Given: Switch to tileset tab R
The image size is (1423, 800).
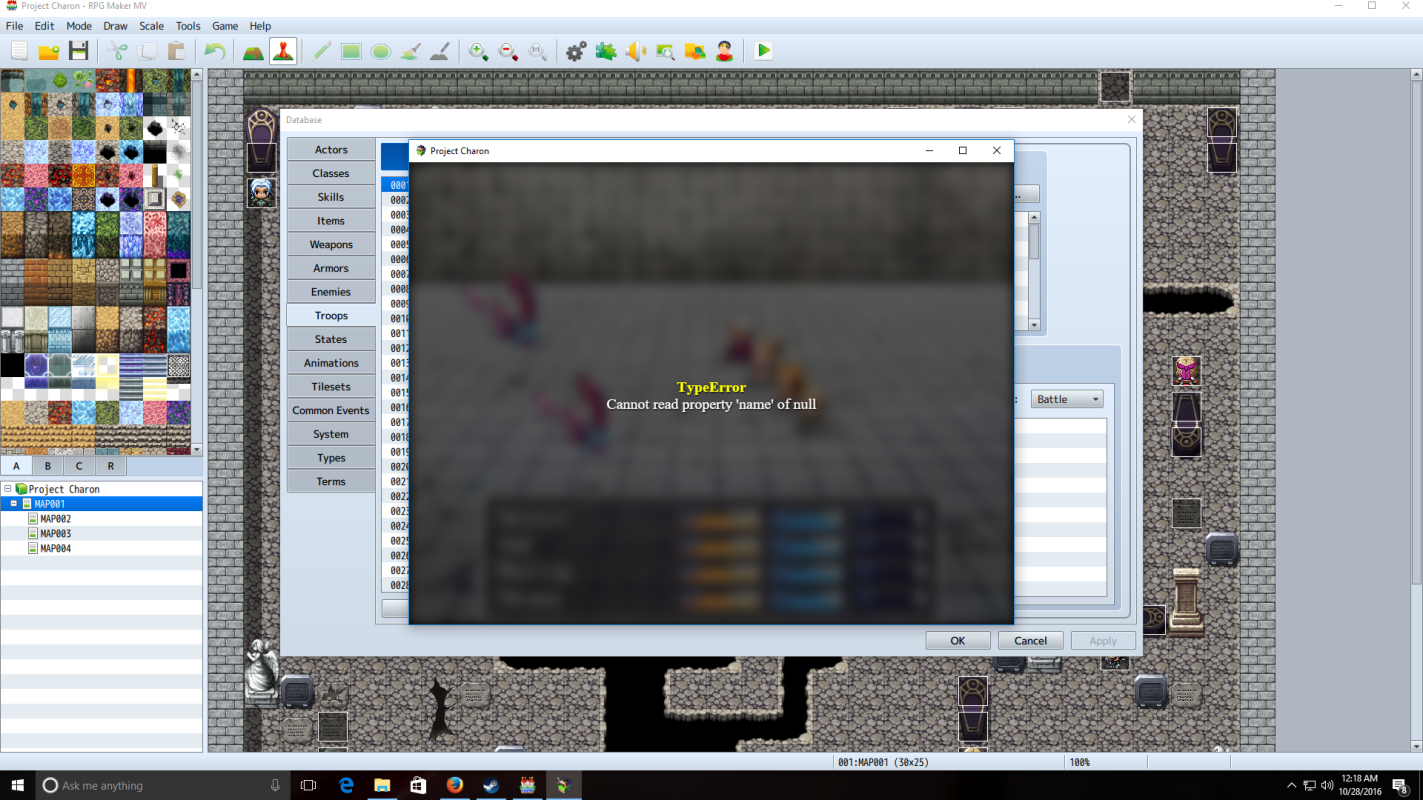Looking at the screenshot, I should pos(111,466).
